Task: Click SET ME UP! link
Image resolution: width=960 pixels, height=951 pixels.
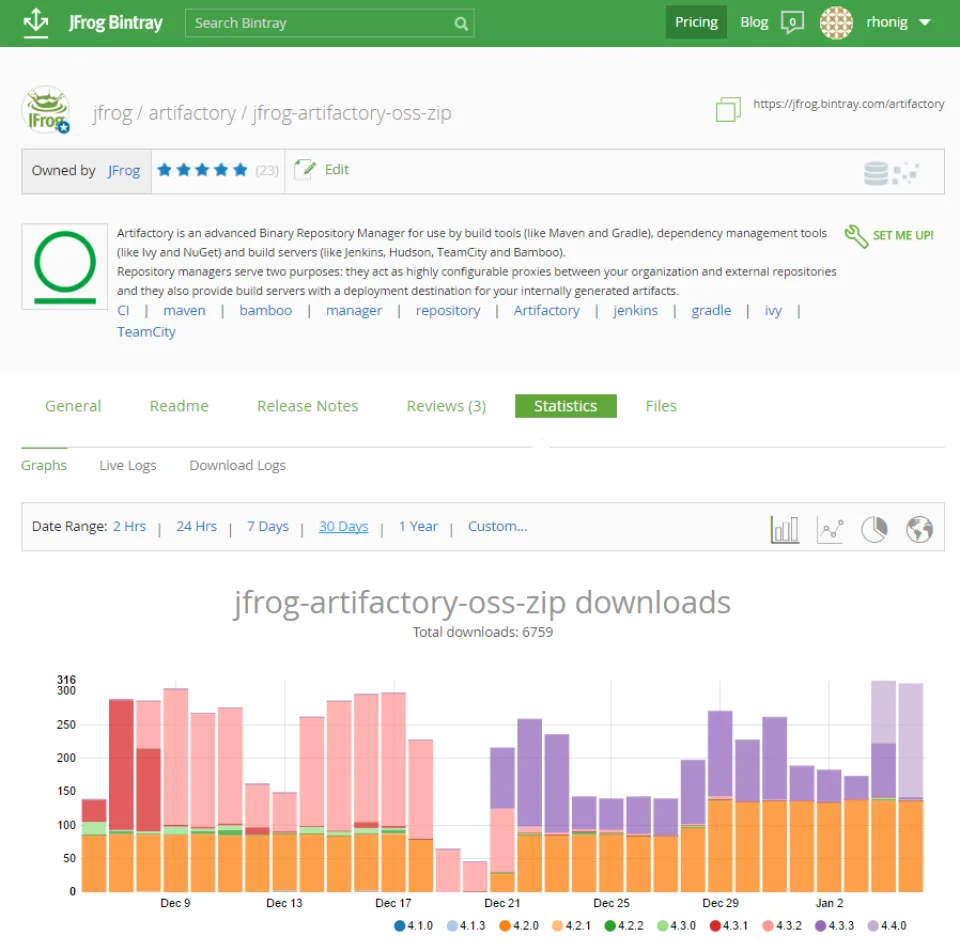Action: coord(903,235)
